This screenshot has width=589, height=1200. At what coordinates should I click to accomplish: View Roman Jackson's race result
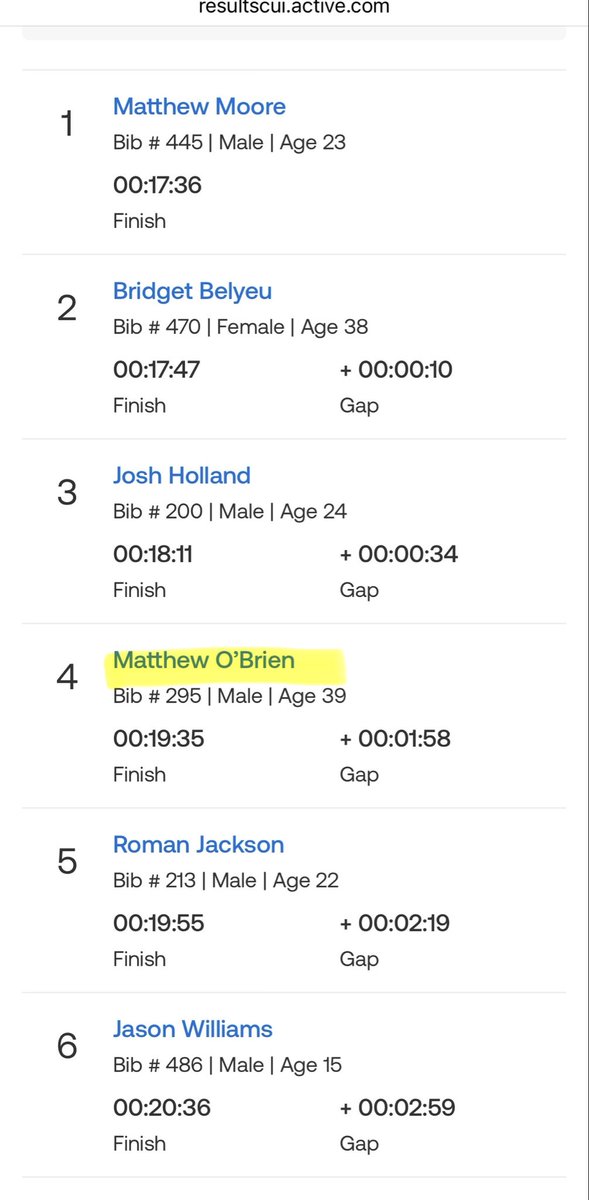pos(198,844)
